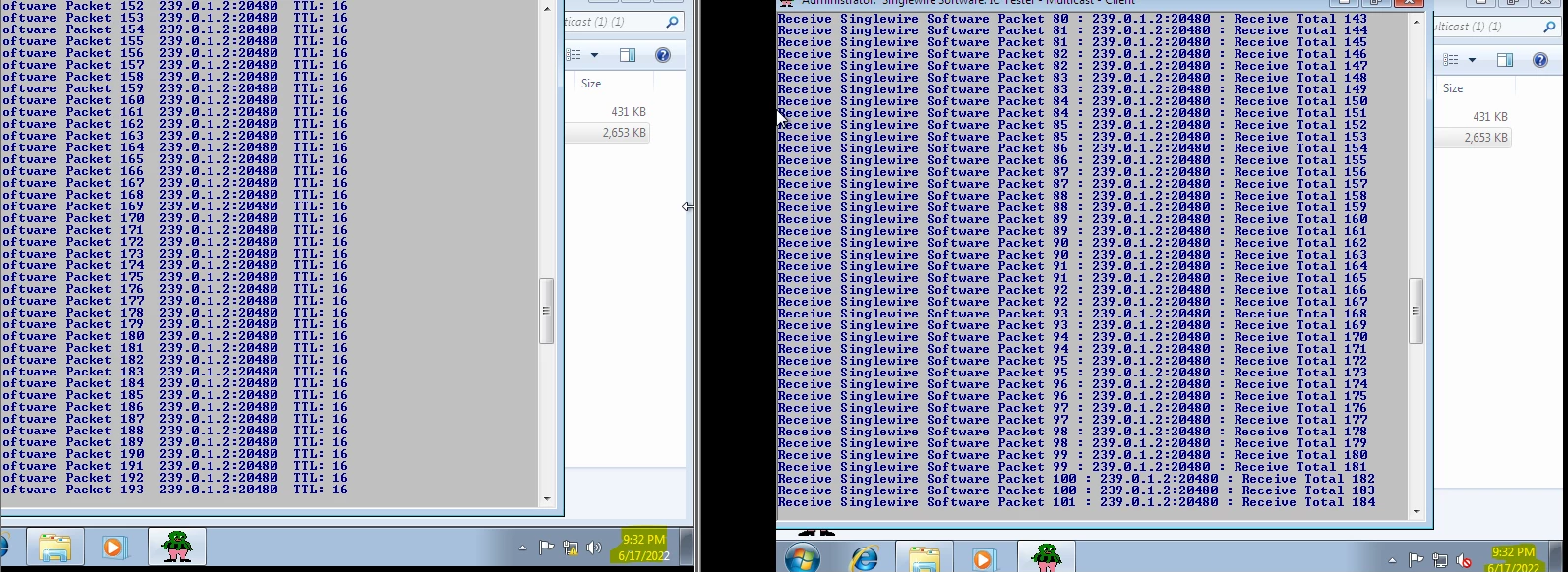
Task: Show hidden tray icons in right taskbar
Action: 1393,560
